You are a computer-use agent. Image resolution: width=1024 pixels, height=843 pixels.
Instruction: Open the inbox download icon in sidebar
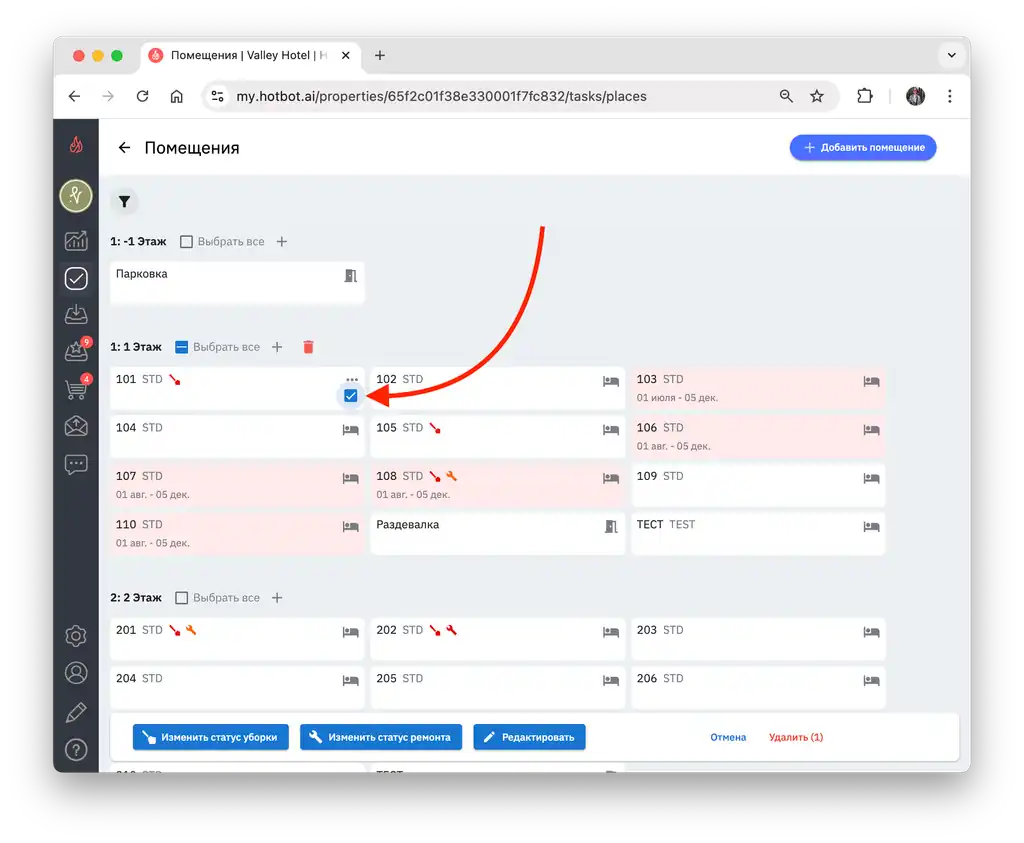[76, 315]
